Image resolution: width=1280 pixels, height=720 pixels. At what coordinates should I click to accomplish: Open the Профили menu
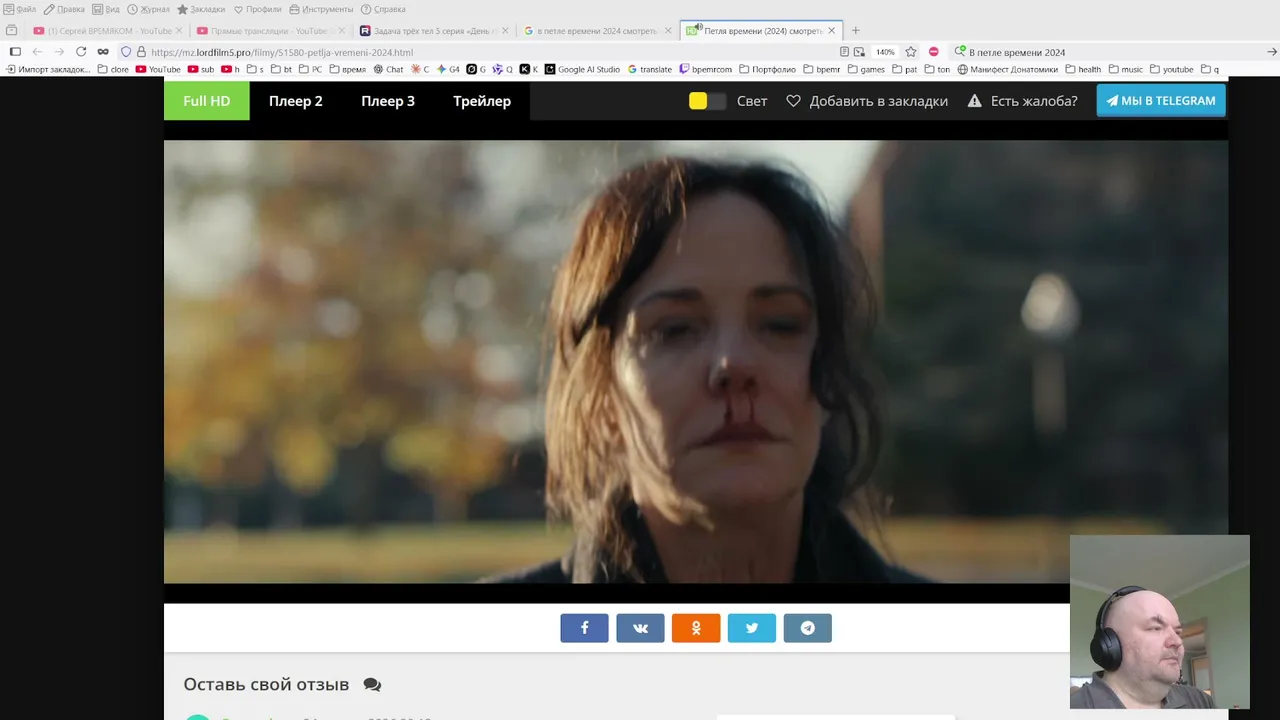coord(258,9)
